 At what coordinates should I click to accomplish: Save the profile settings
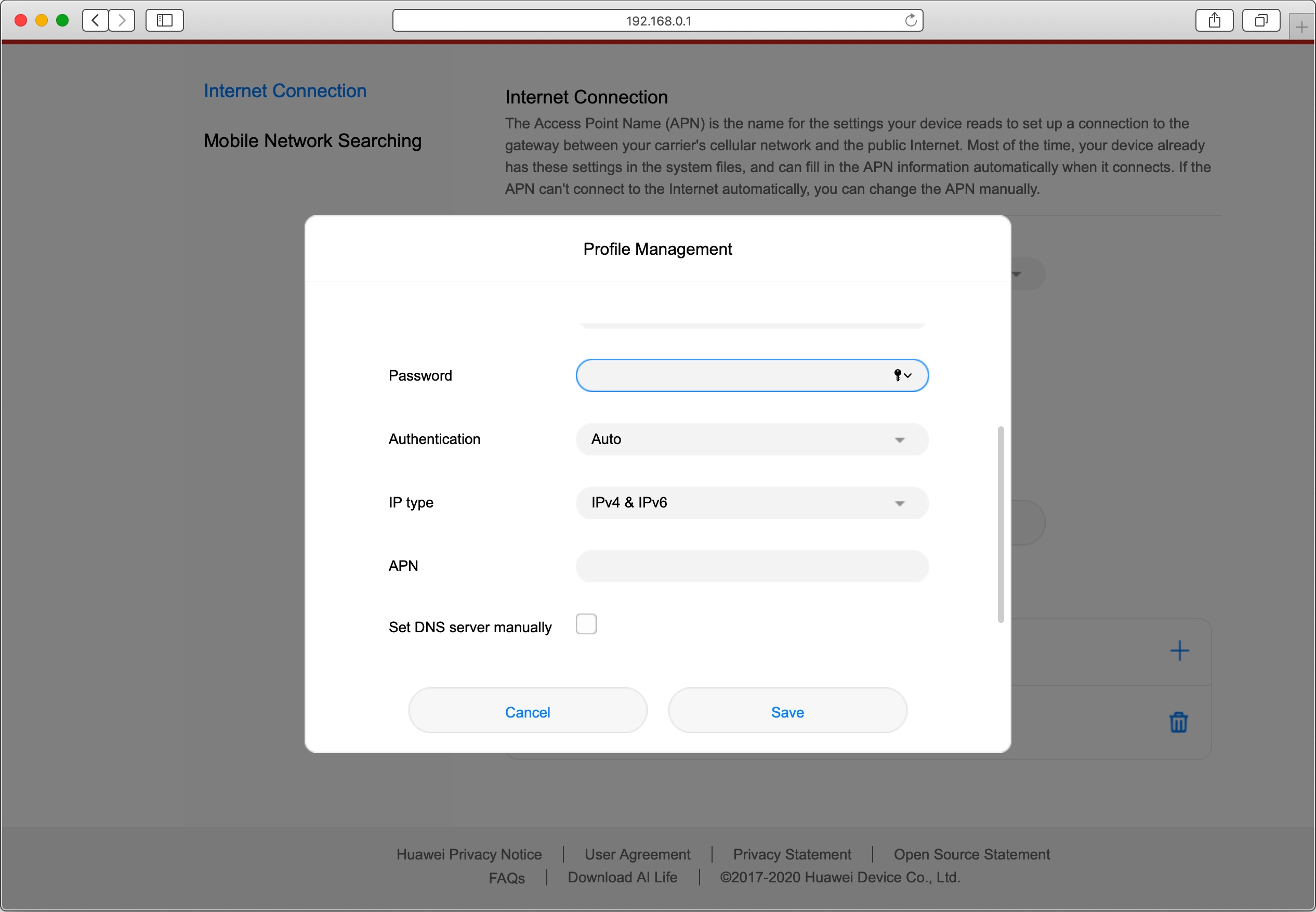pyautogui.click(x=786, y=711)
